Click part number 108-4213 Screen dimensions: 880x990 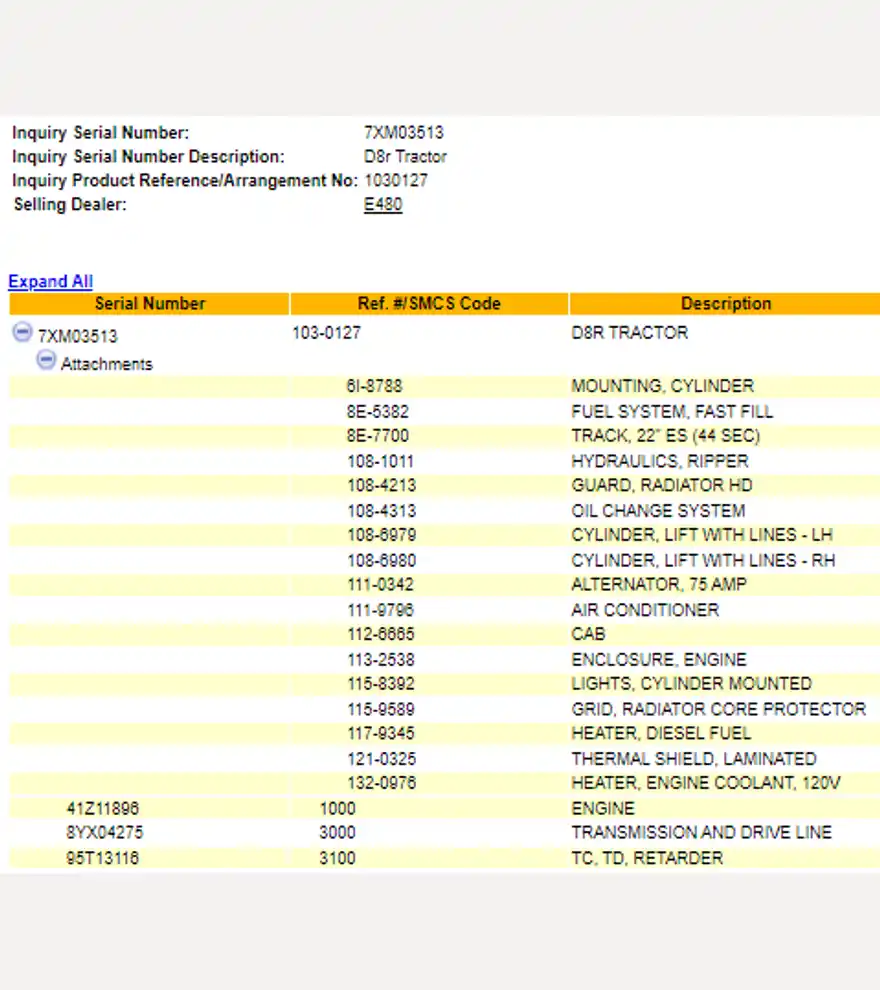tap(382, 486)
